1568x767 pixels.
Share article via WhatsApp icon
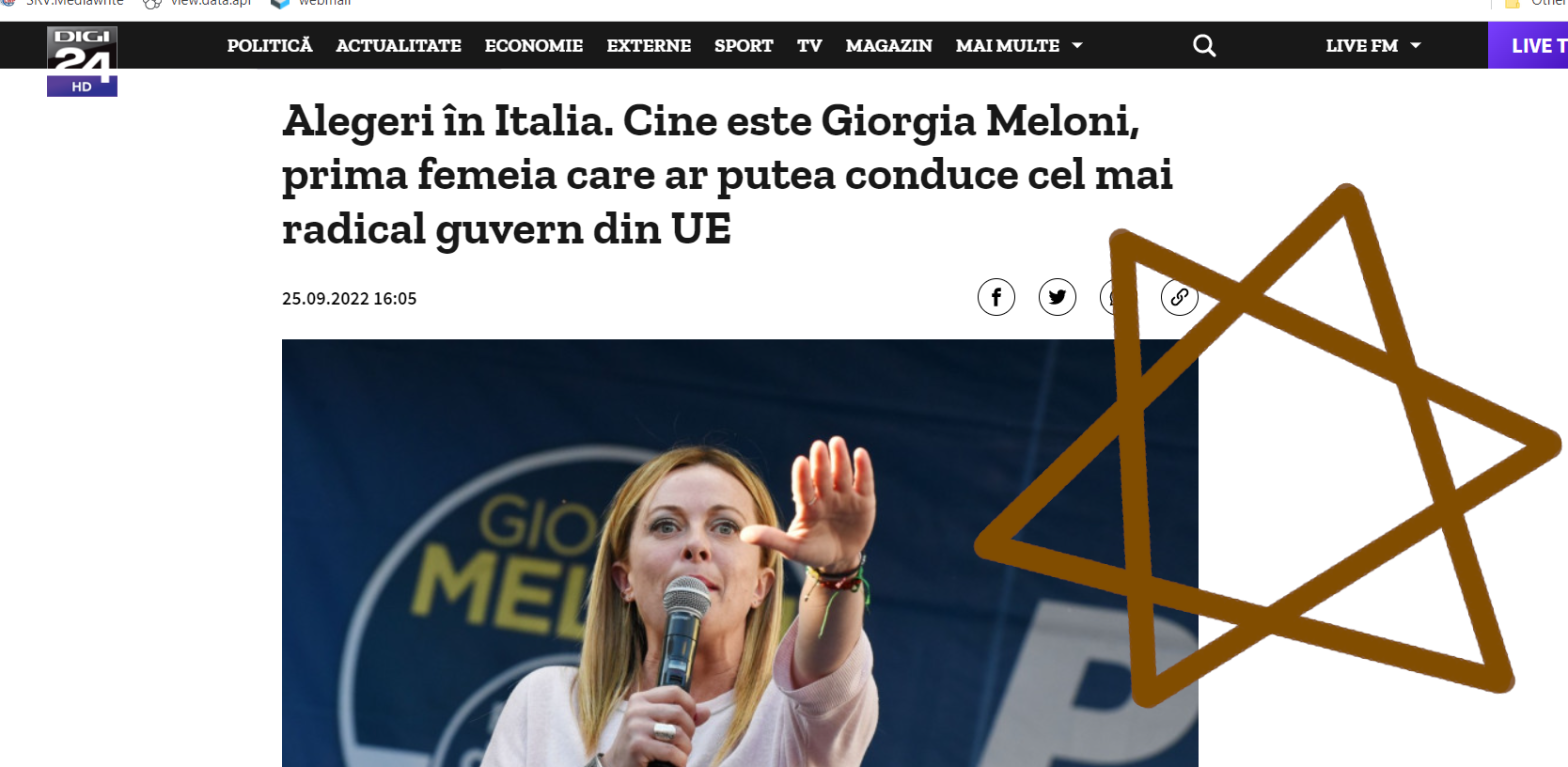coord(1118,297)
